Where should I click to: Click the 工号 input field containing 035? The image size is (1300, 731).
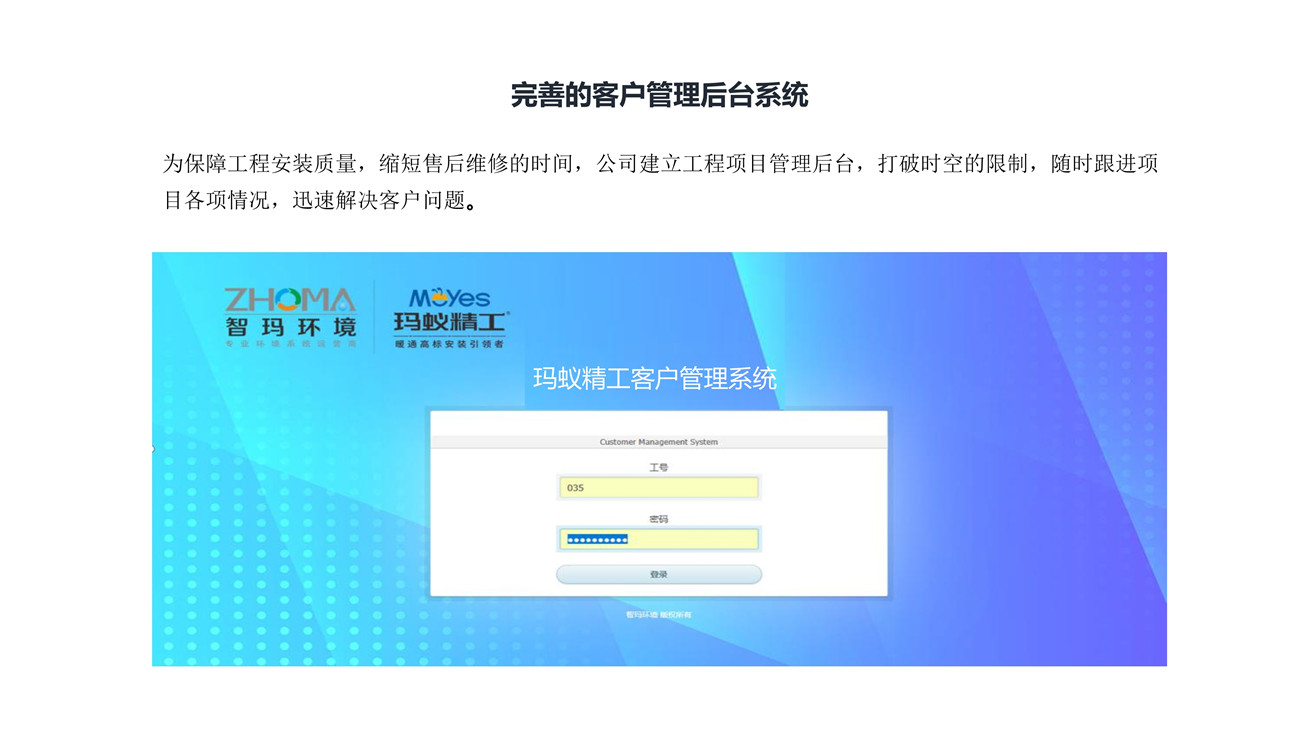pos(659,488)
